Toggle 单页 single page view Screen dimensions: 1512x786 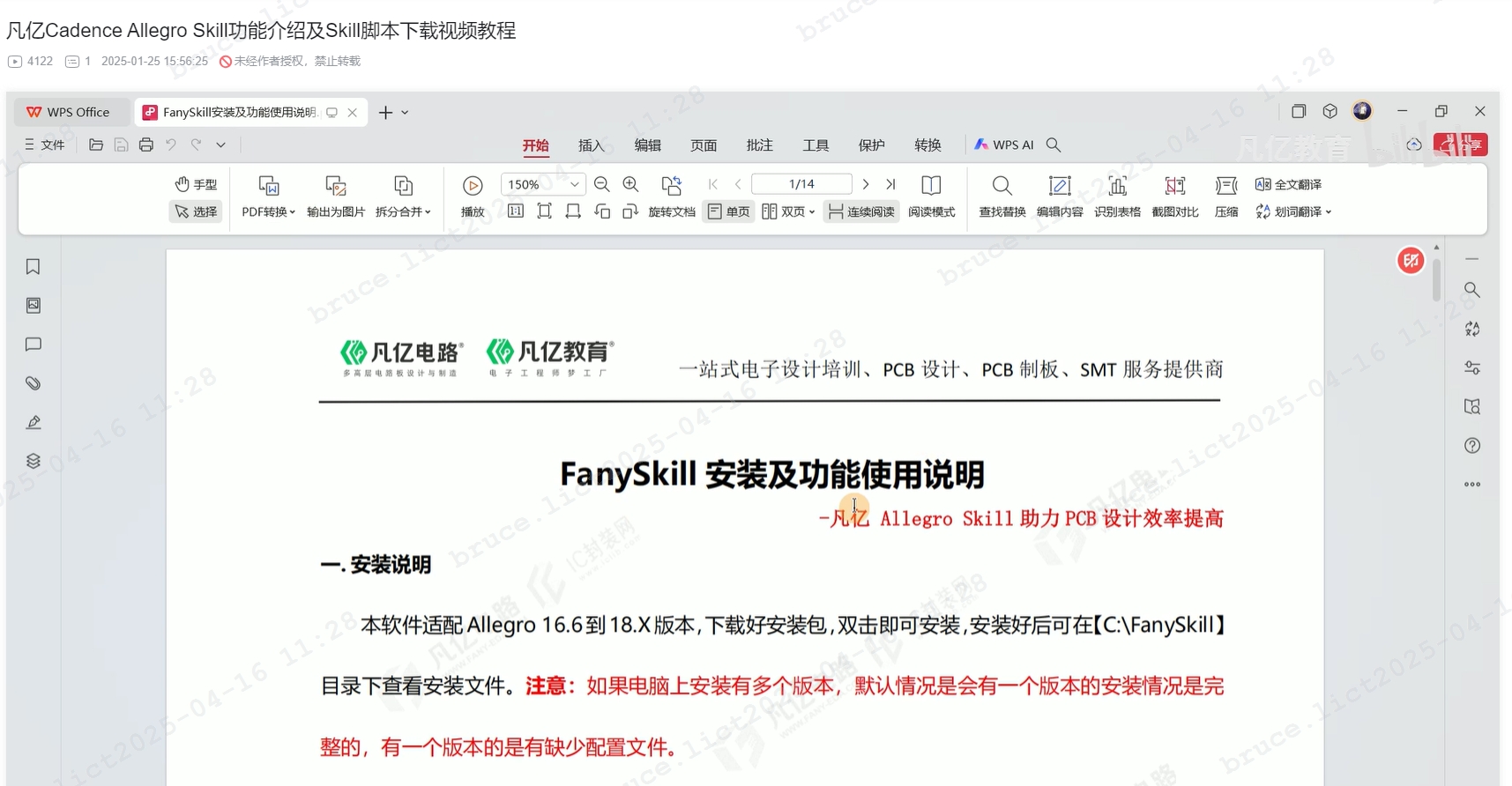pyautogui.click(x=728, y=211)
